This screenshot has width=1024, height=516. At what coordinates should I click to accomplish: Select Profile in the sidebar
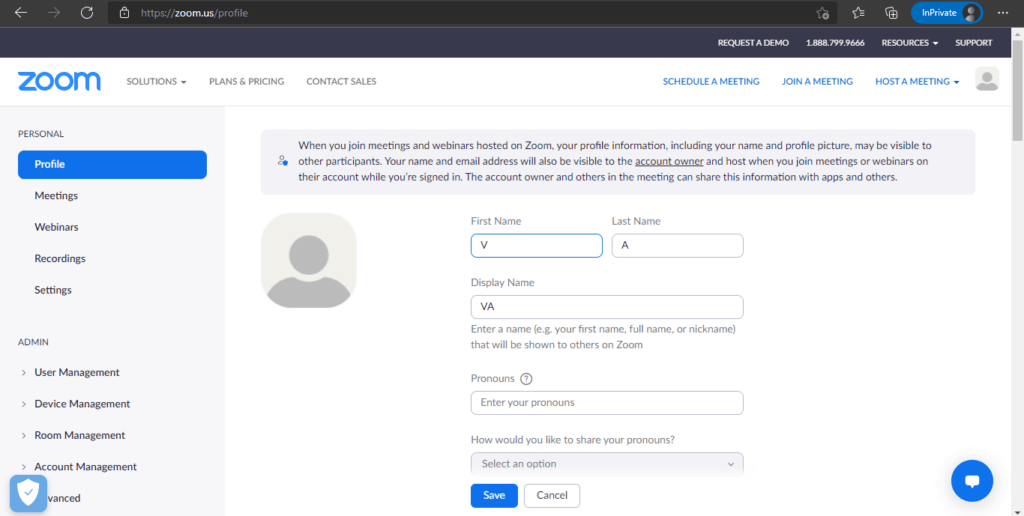tap(112, 165)
